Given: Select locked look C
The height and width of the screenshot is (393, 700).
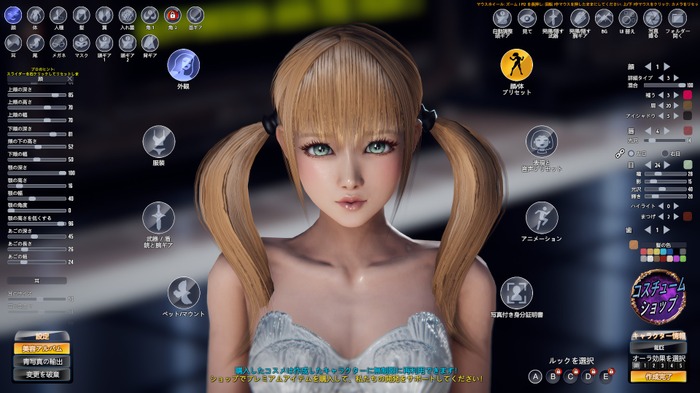Looking at the screenshot, I should 570,376.
